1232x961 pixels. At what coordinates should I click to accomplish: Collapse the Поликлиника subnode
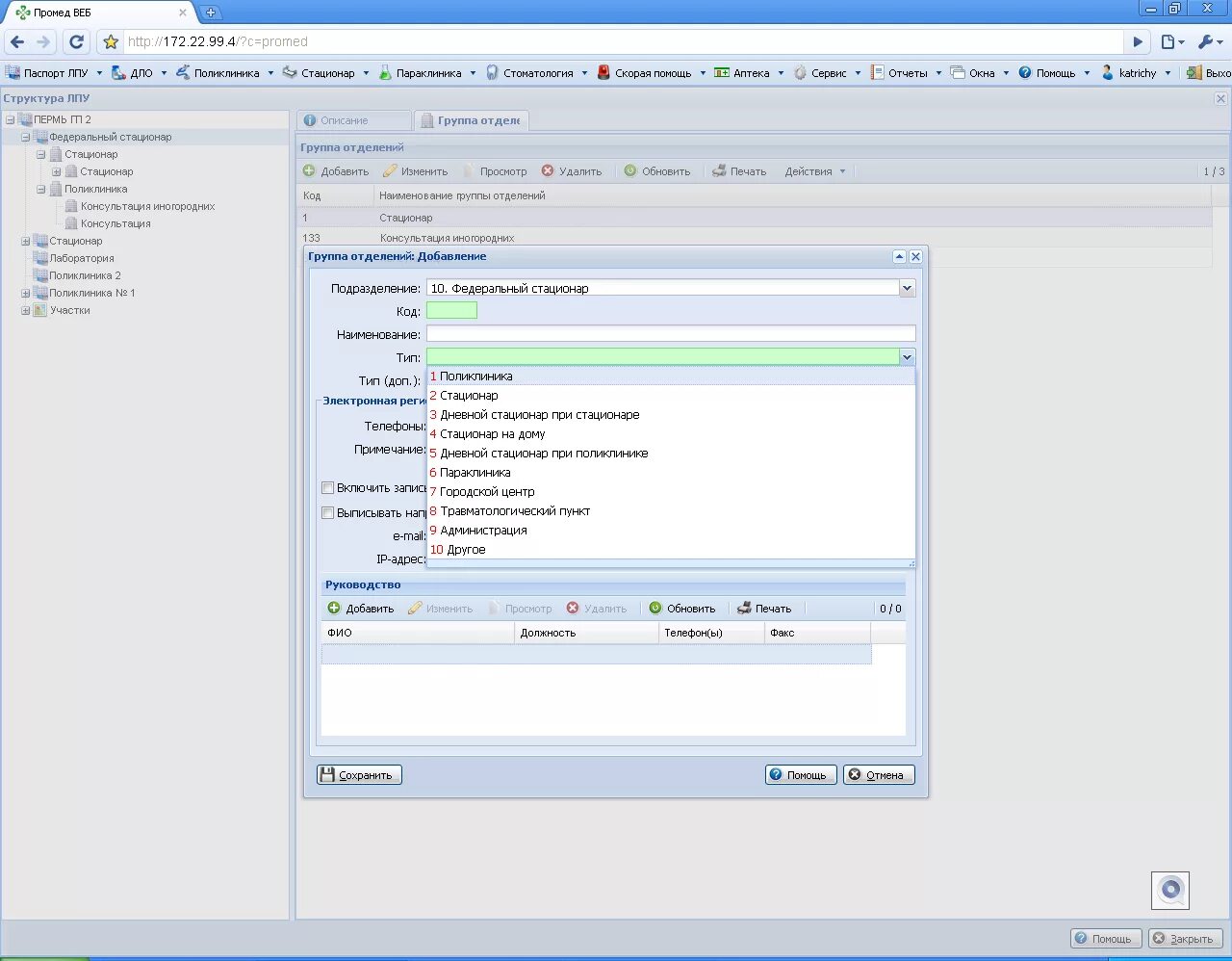(x=40, y=189)
